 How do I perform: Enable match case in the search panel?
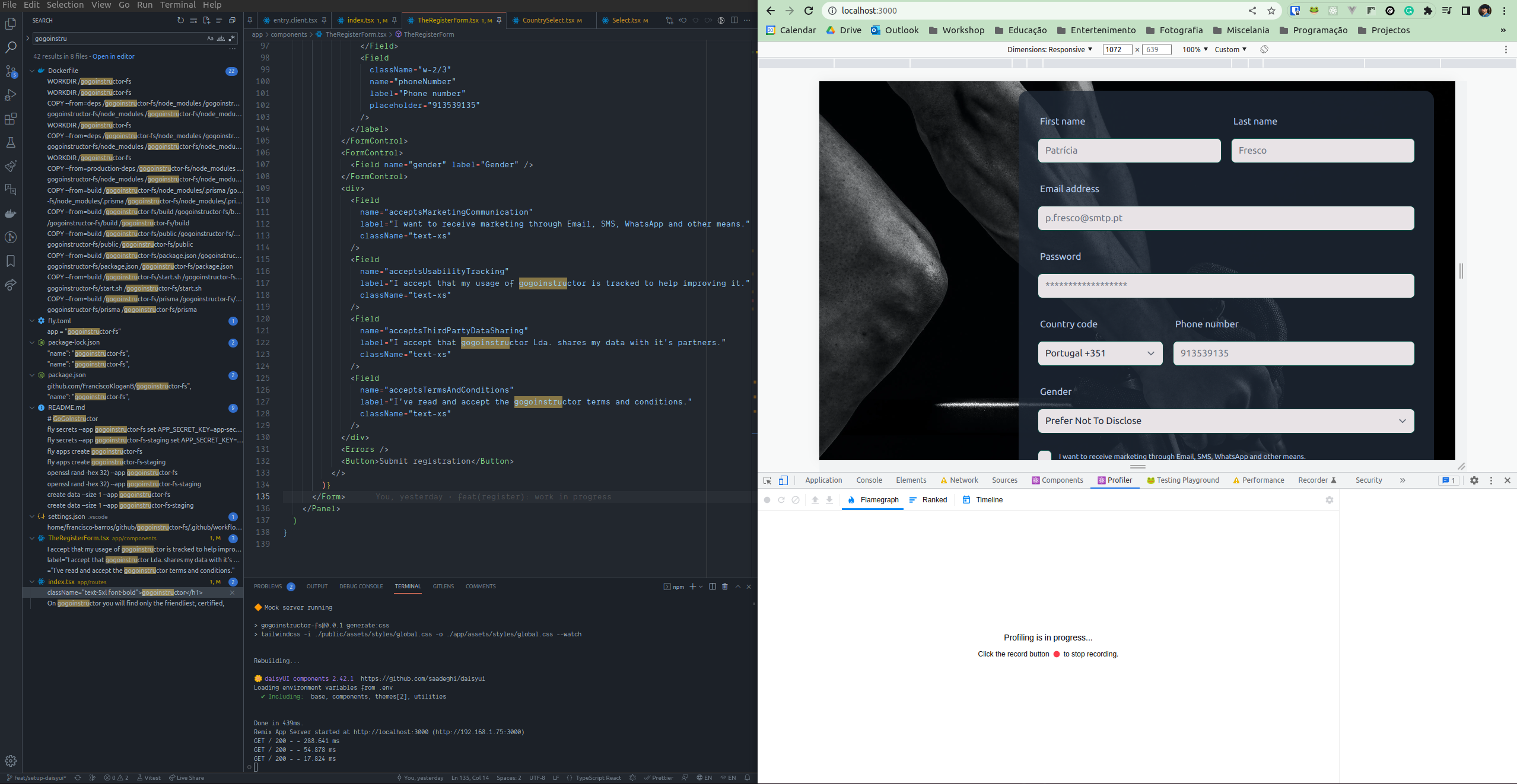(209, 38)
